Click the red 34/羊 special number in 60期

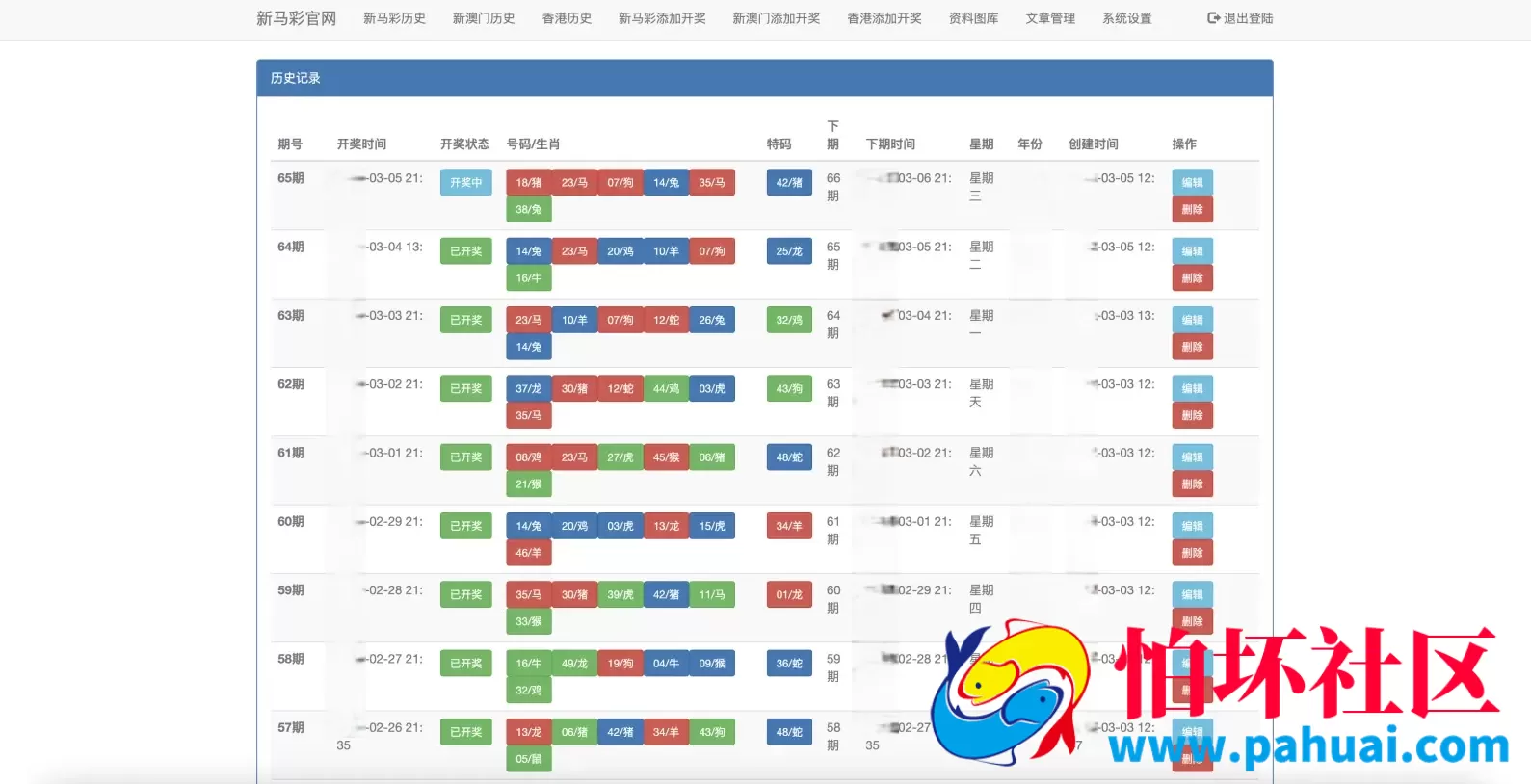[x=789, y=526]
